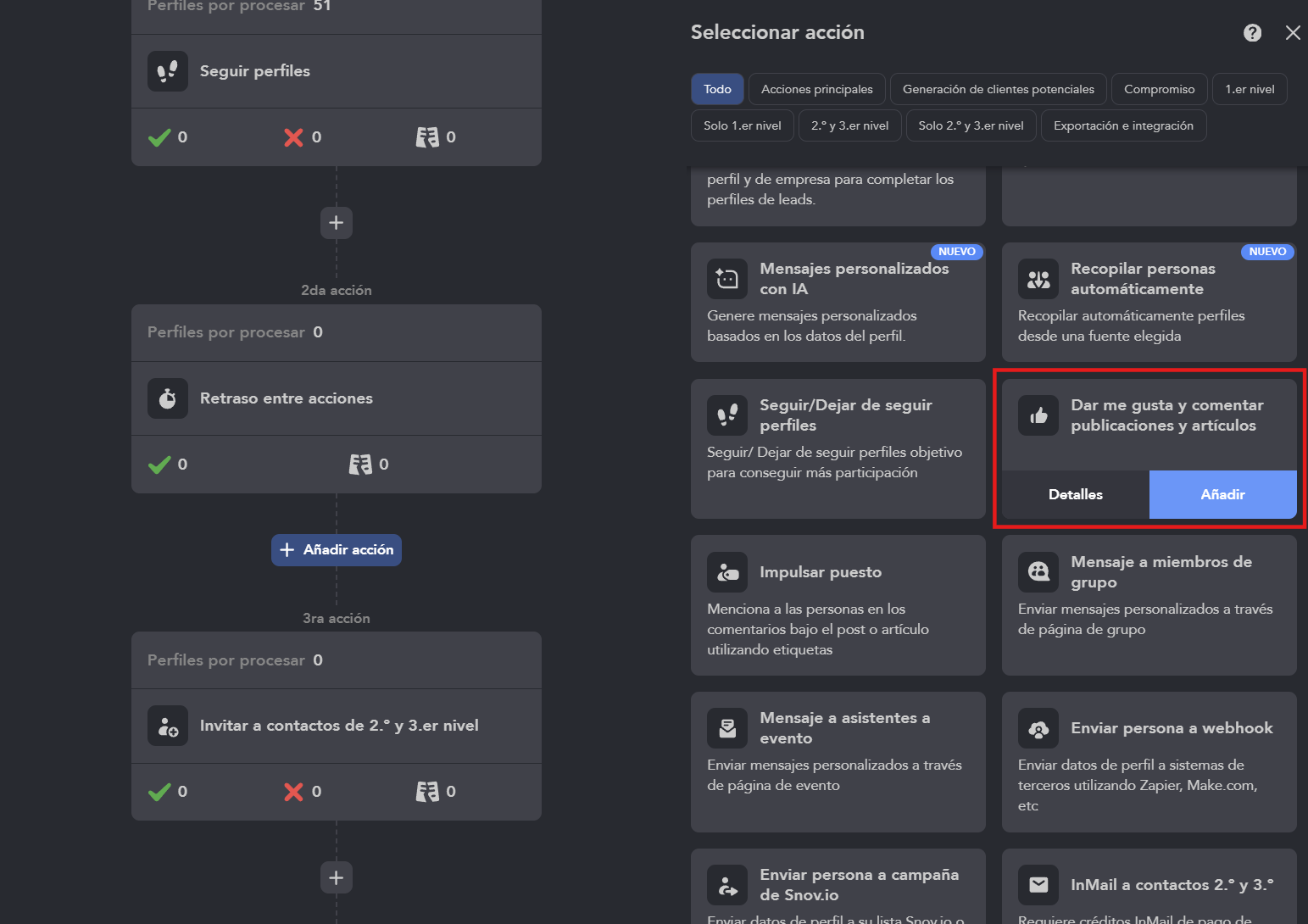Click the Enviar persona a webhook icon
Image resolution: width=1308 pixels, height=924 pixels.
(1038, 728)
